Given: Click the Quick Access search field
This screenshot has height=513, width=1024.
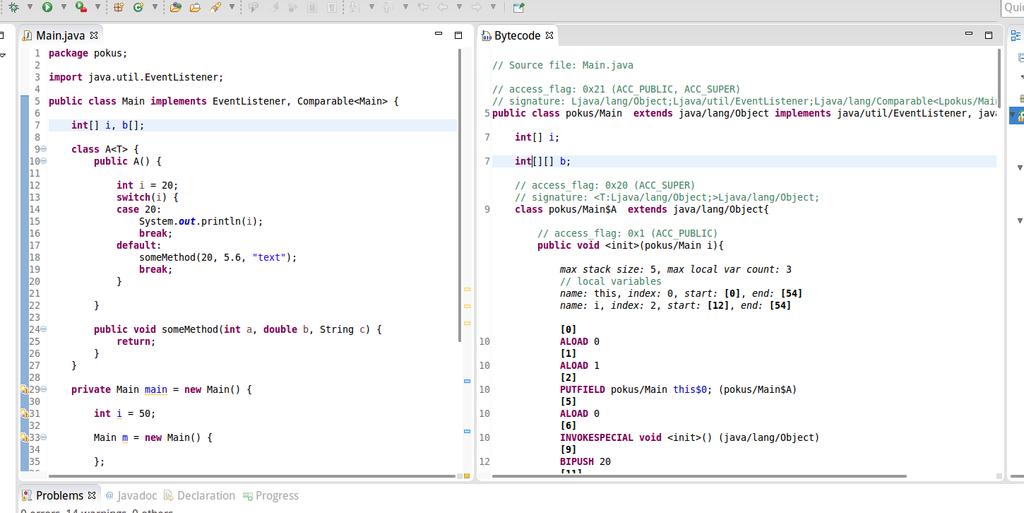Looking at the screenshot, I should tap(1012, 8).
